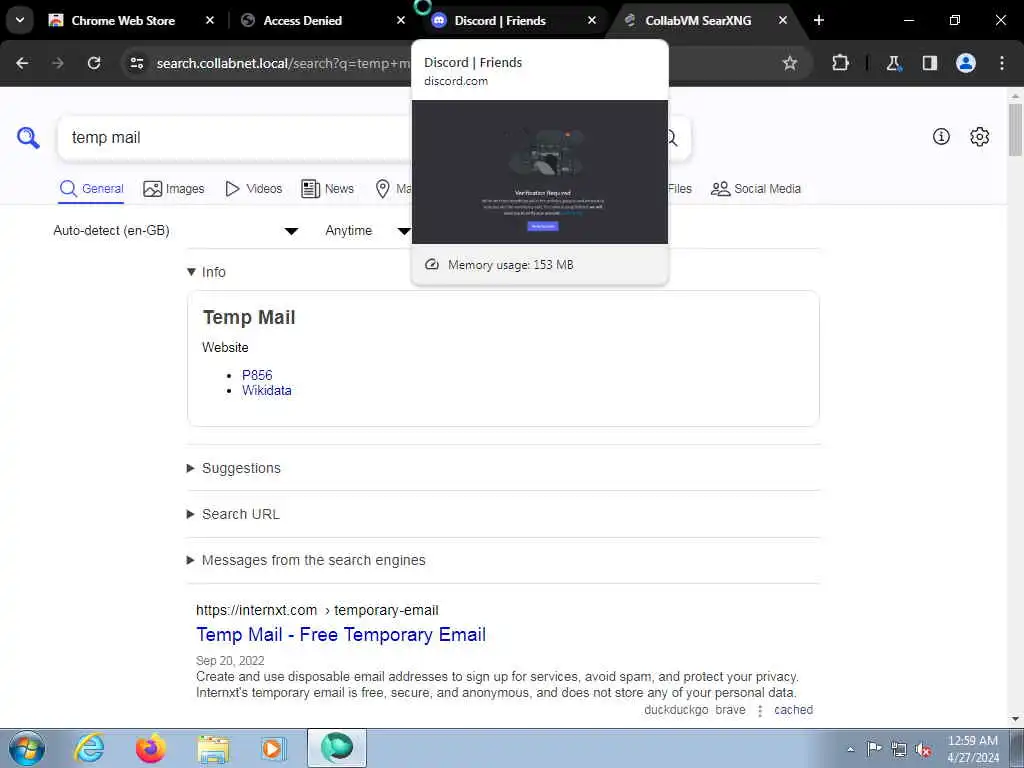1024x768 pixels.
Task: Close the Chrome Web Store tab
Action: pyautogui.click(x=210, y=20)
